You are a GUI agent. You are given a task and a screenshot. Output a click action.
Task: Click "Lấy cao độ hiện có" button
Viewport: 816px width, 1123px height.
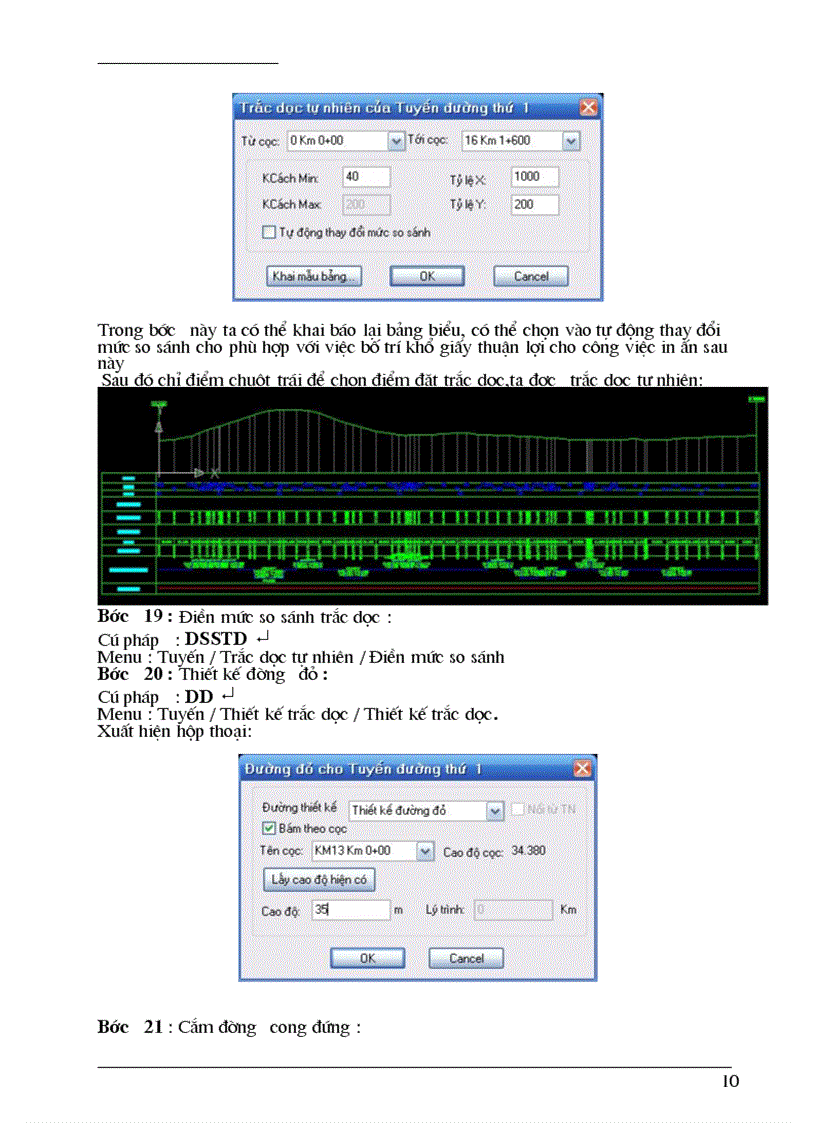coord(319,879)
